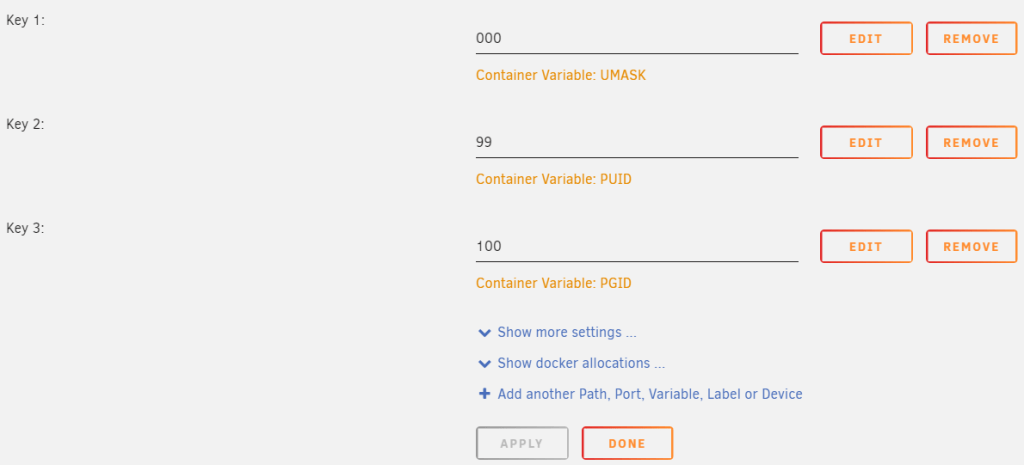Click the chevron icon beside Show docker allocations

click(x=485, y=363)
